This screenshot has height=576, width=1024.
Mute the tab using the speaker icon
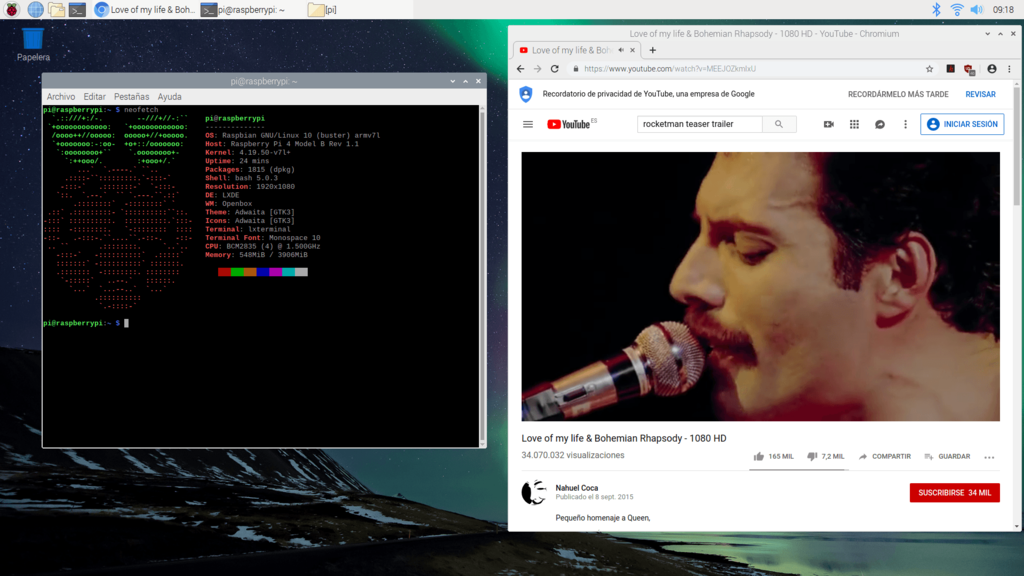[x=621, y=50]
